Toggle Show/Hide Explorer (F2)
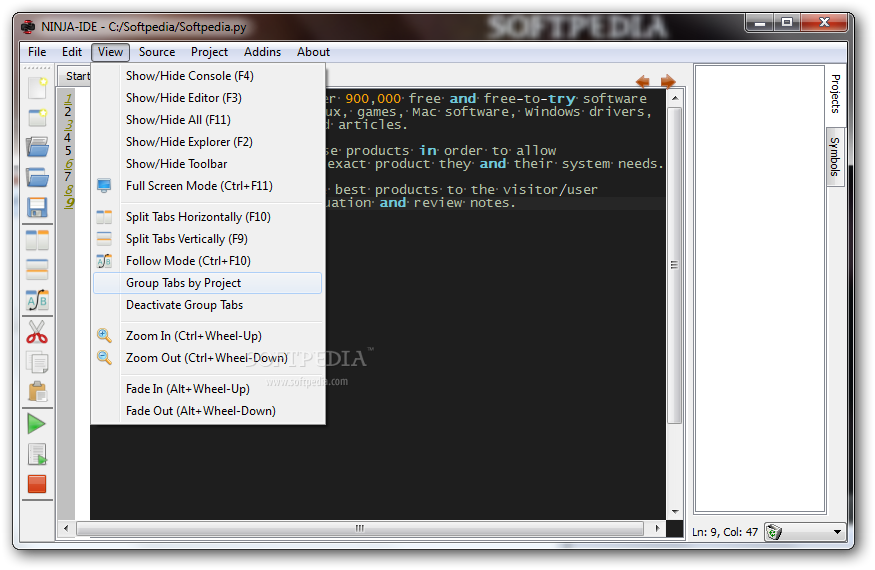This screenshot has height=570, width=875. tap(208, 142)
